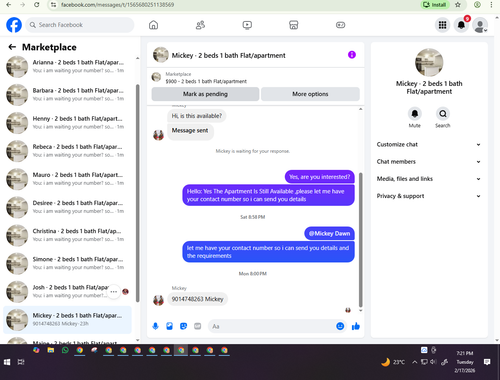Screen dimensions: 500x380
Task: Open the grid Menu icon
Action: click(442, 25)
